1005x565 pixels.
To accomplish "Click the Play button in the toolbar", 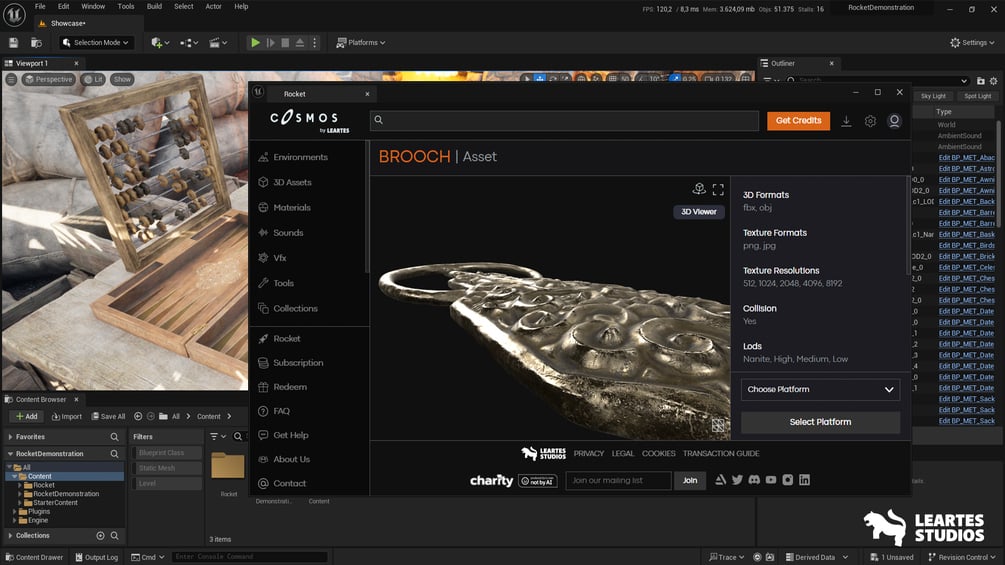I will 255,42.
